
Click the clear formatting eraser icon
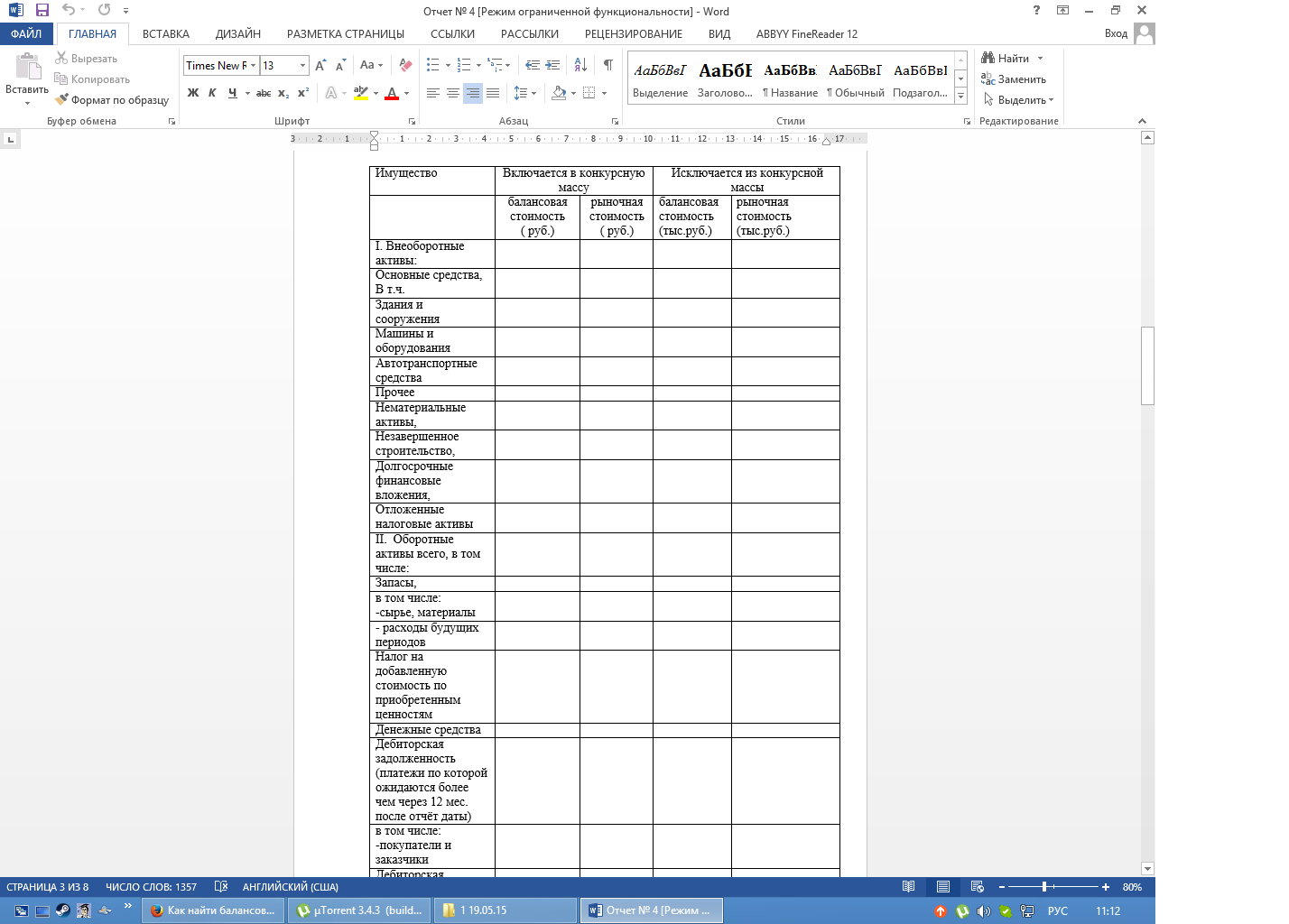coord(405,65)
